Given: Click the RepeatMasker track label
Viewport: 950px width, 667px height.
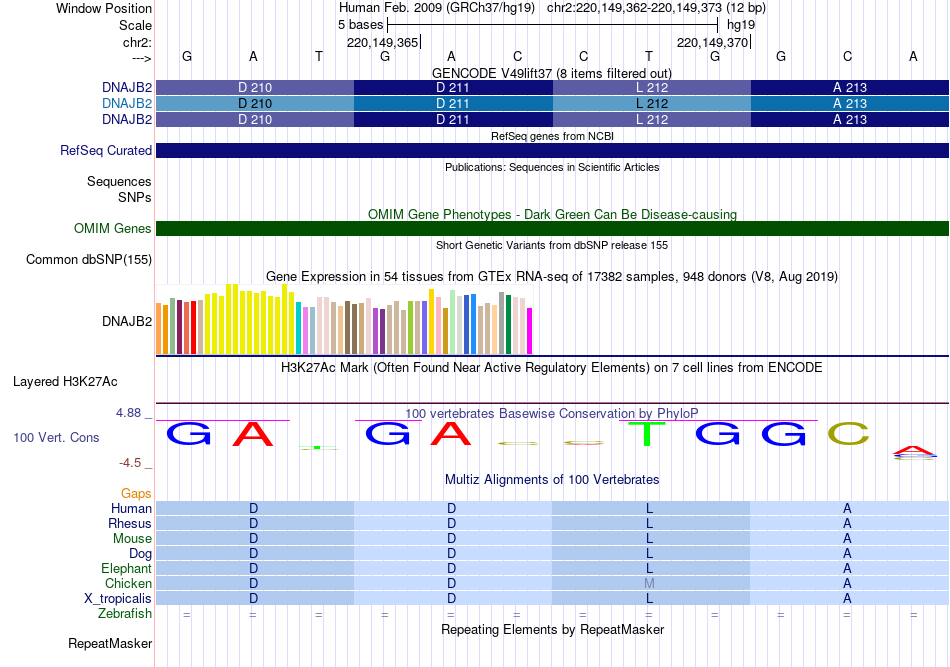Looking at the screenshot, I should point(110,643).
